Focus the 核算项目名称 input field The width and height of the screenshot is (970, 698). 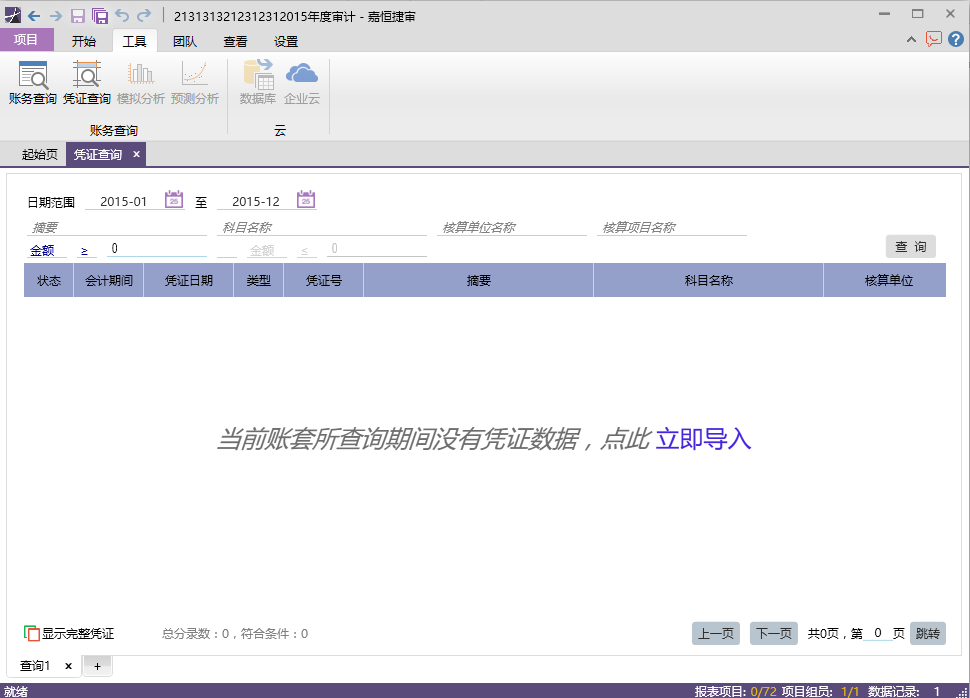click(672, 227)
